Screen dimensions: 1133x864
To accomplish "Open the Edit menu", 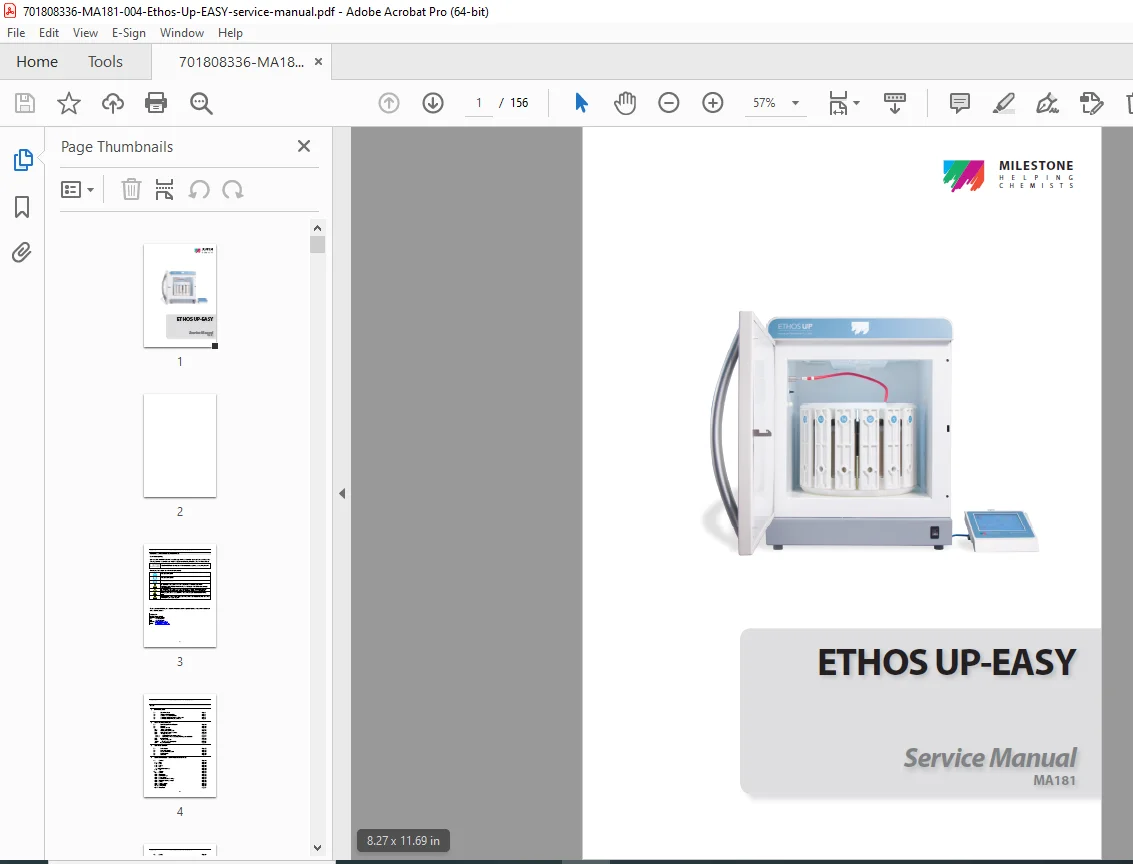I will pos(48,33).
